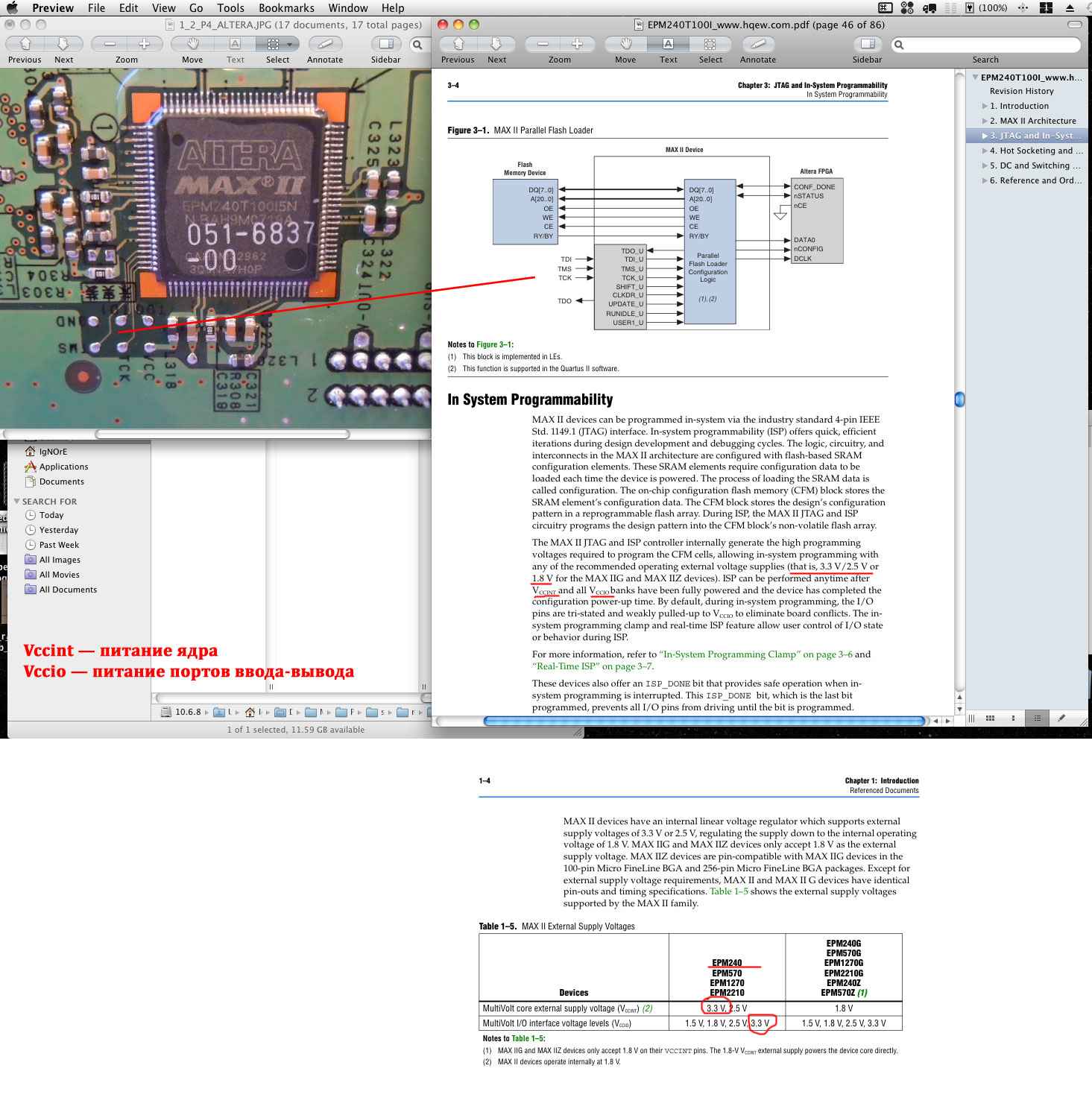
Task: Show annotations view in sidebar footer
Action: (1061, 719)
